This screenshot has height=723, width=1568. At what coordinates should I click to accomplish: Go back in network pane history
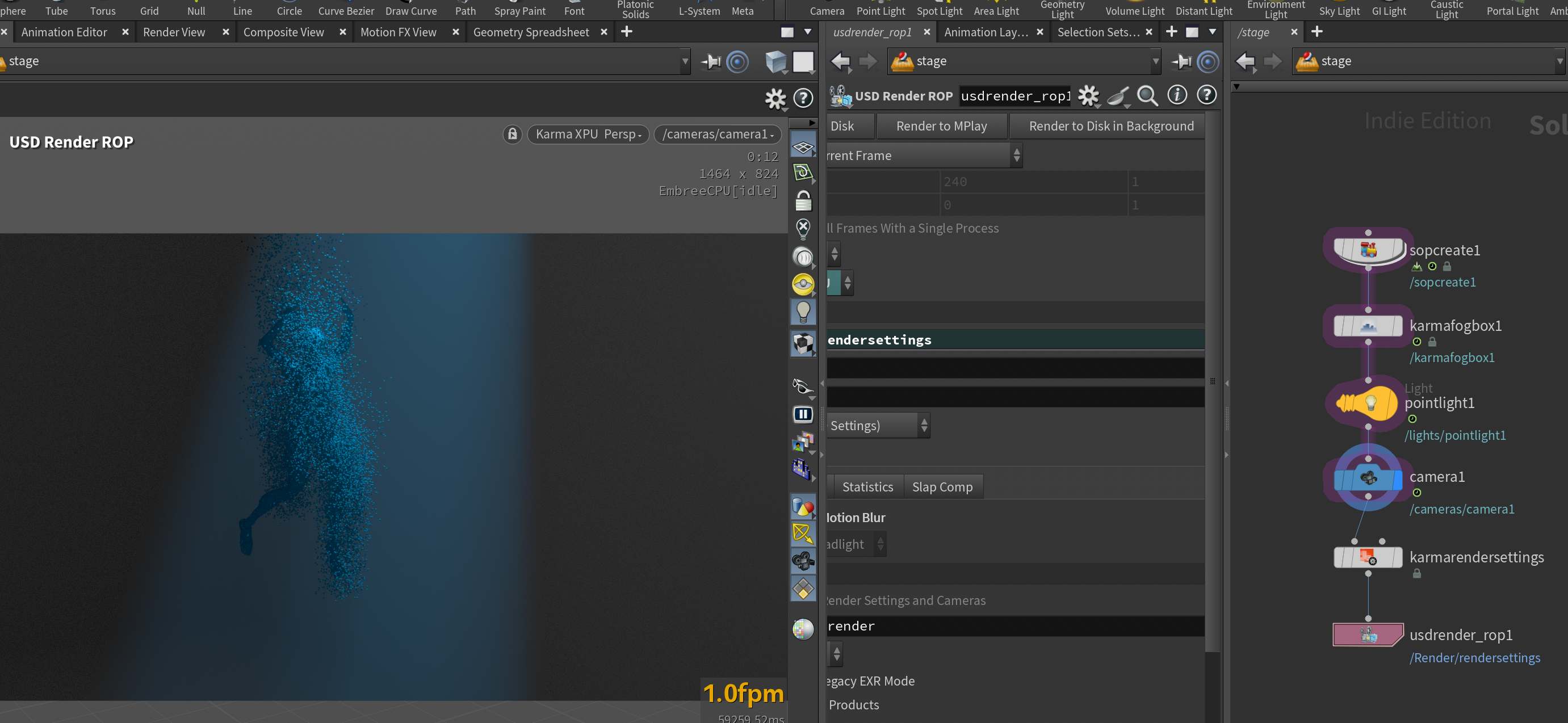click(x=1246, y=61)
